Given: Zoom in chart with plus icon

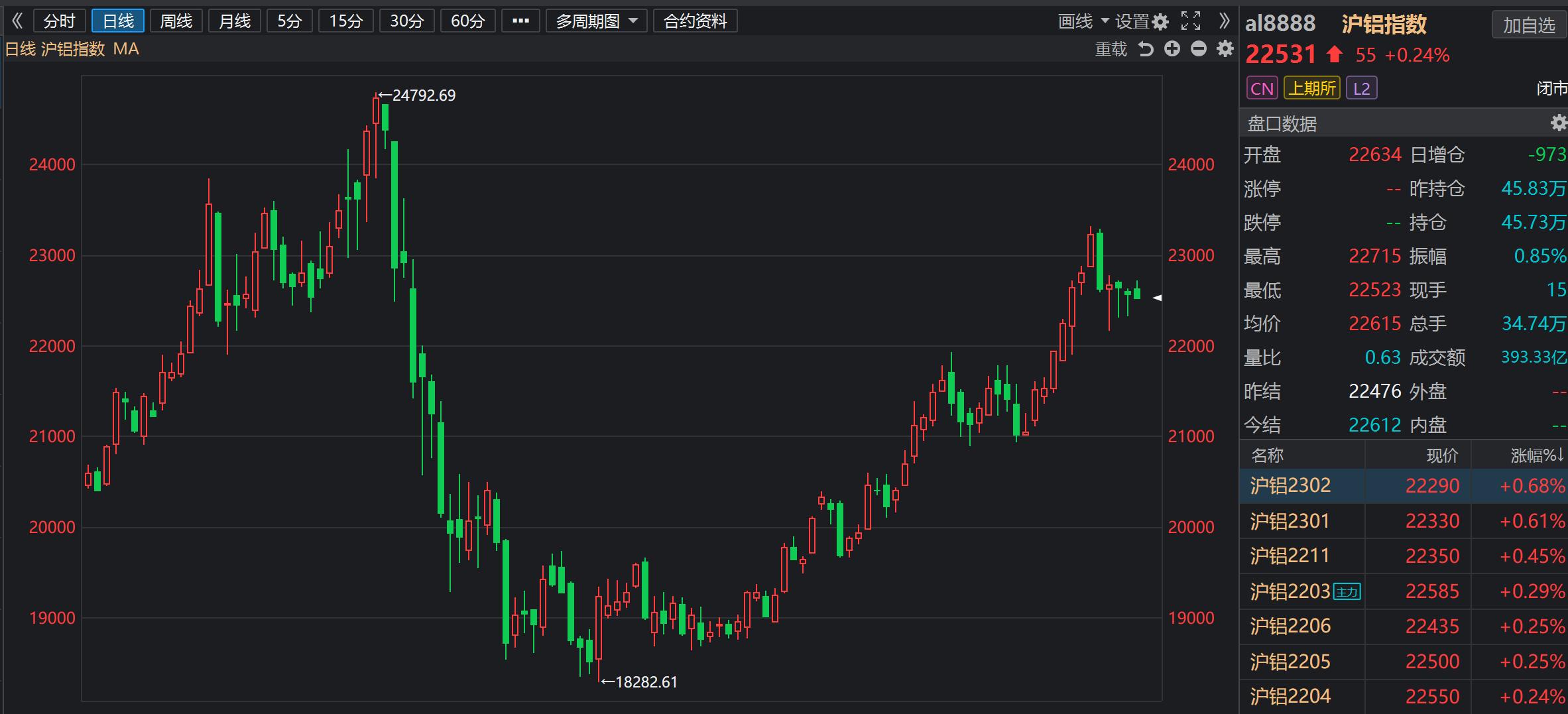Looking at the screenshot, I should [1172, 49].
